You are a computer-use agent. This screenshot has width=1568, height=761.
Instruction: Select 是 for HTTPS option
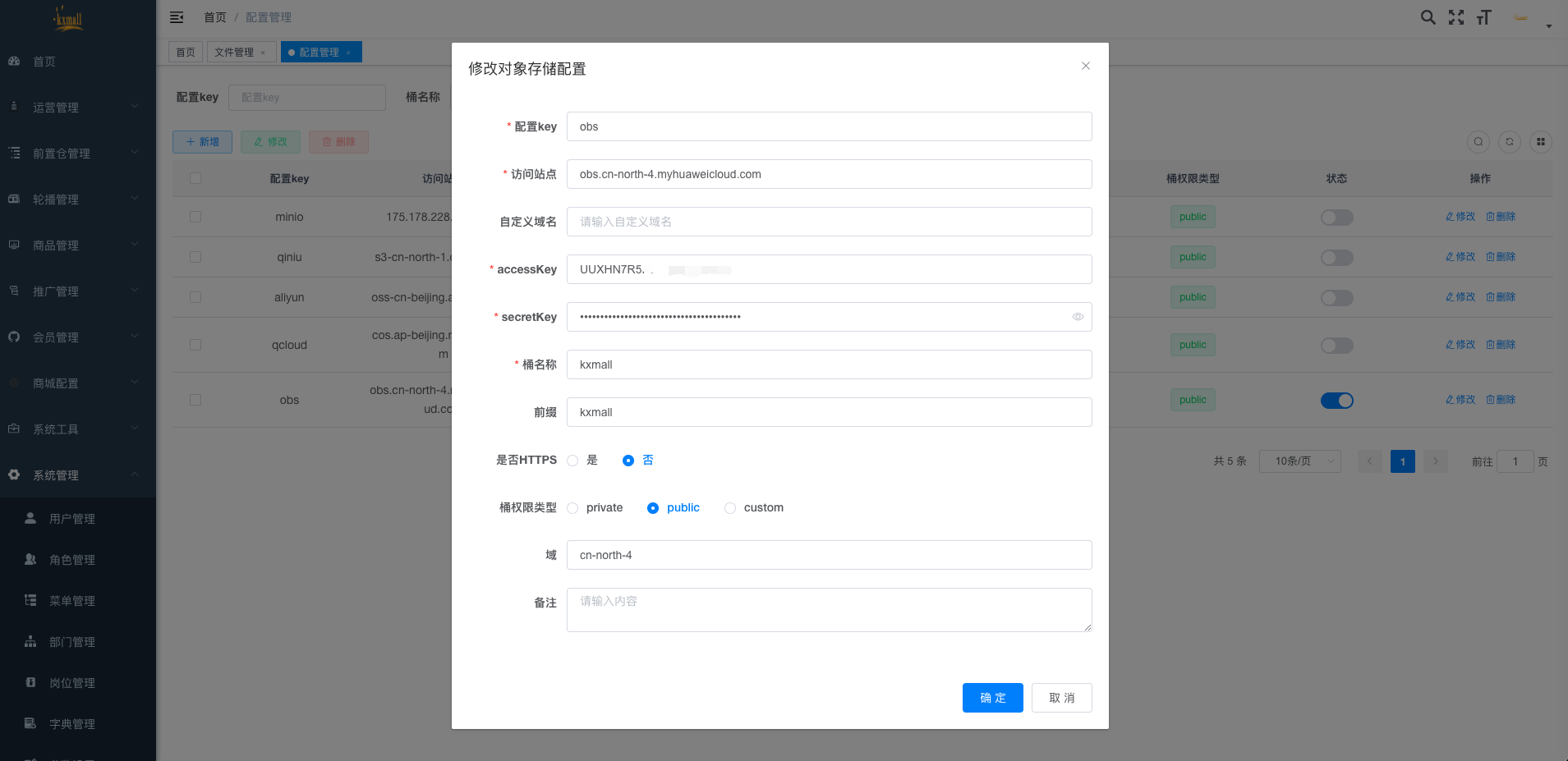pyautogui.click(x=573, y=461)
